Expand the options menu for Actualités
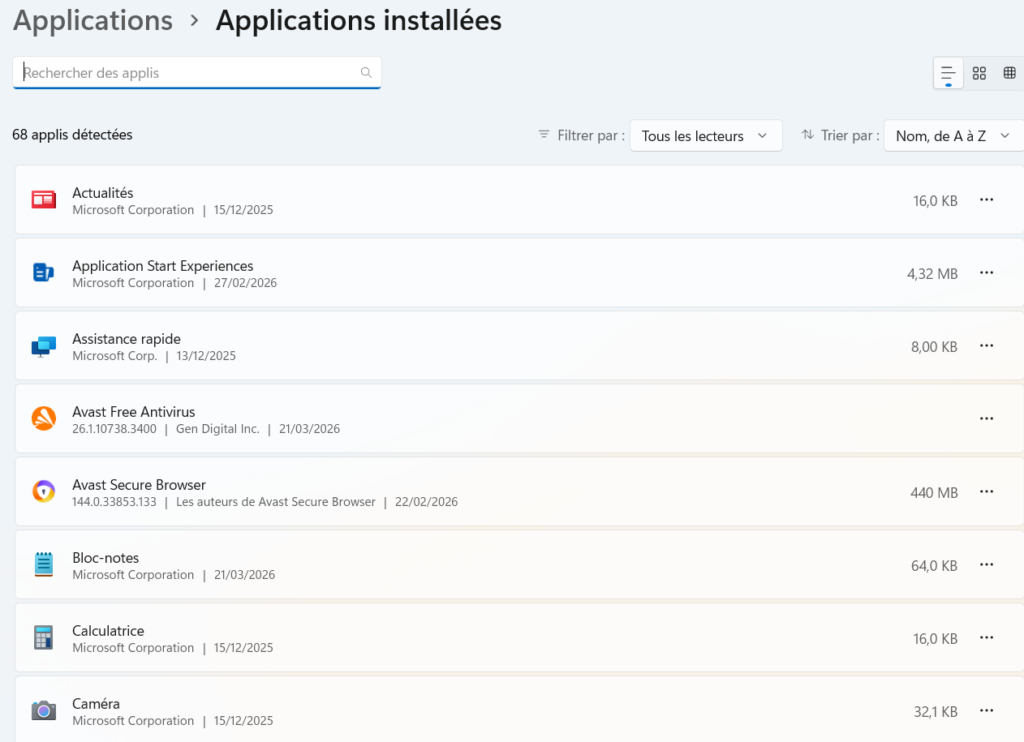 (987, 200)
